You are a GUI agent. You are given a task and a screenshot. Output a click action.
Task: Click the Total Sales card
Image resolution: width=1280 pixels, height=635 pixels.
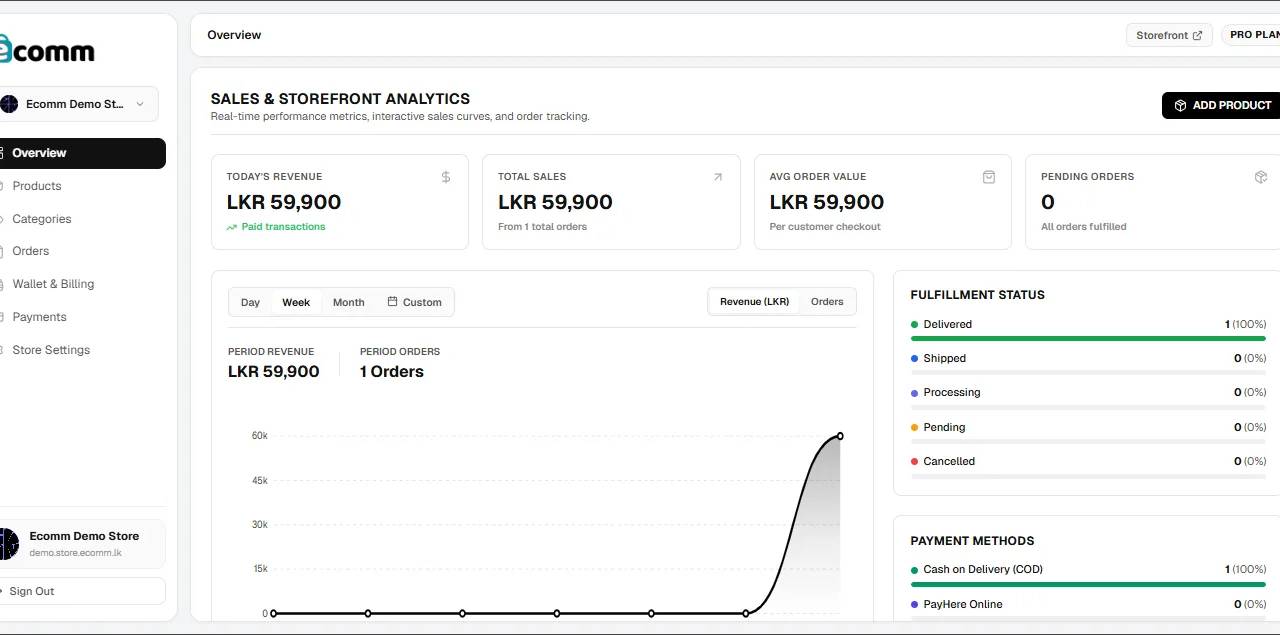pyautogui.click(x=611, y=202)
